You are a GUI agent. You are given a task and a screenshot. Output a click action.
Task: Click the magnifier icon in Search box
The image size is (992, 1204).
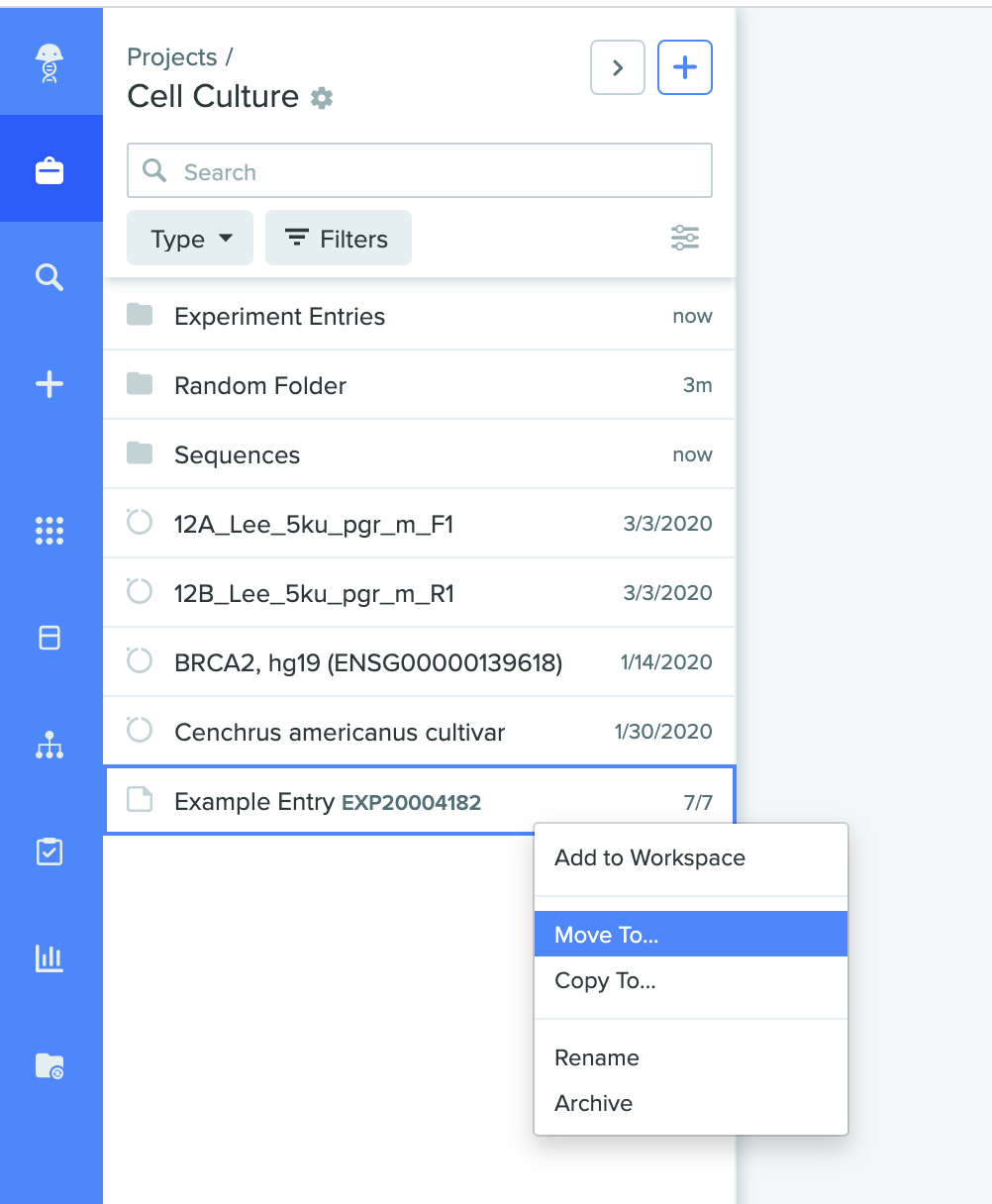point(154,170)
